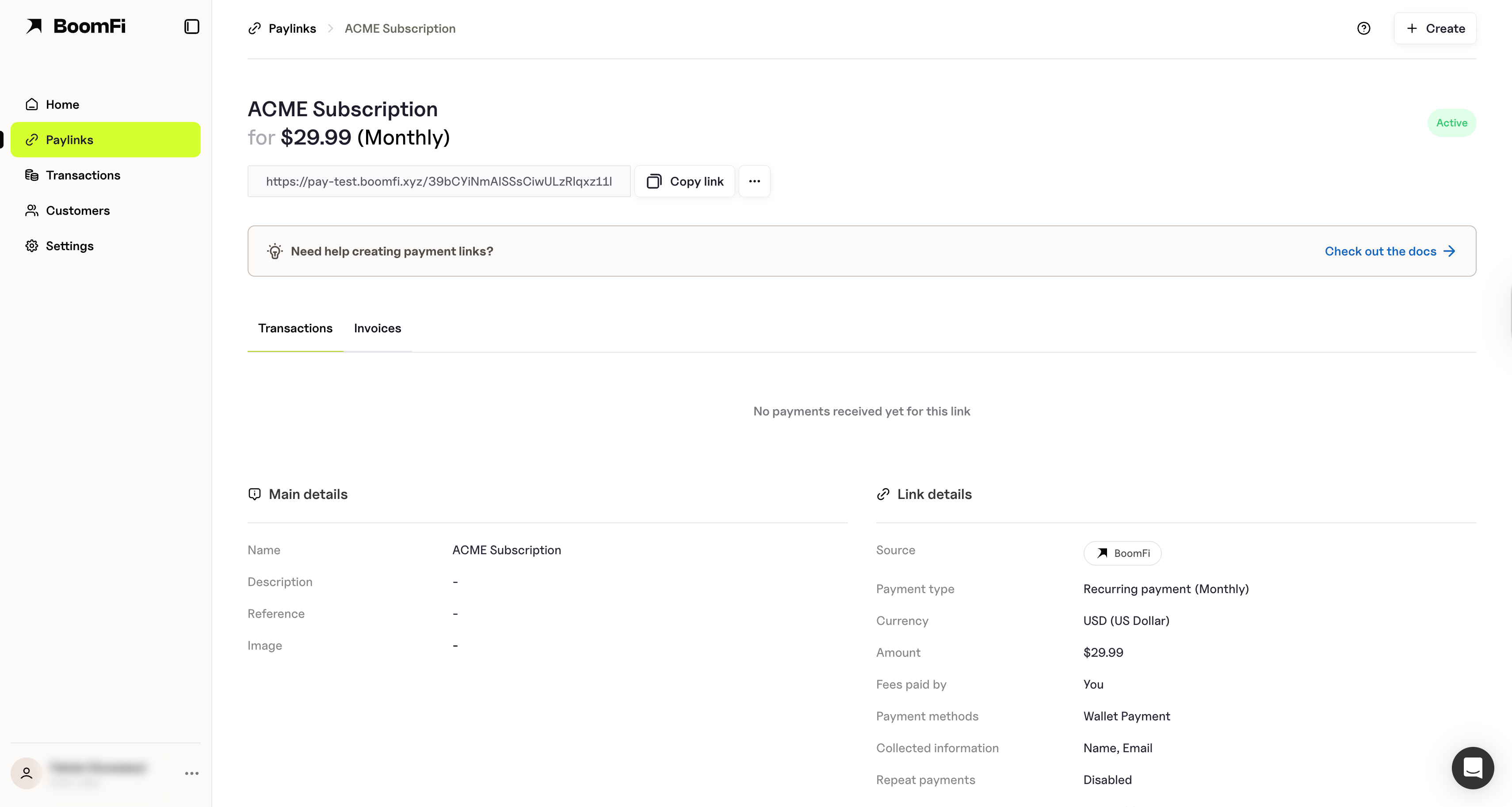This screenshot has width=1512, height=807.
Task: Click the BoomFi logo
Action: [x=76, y=27]
